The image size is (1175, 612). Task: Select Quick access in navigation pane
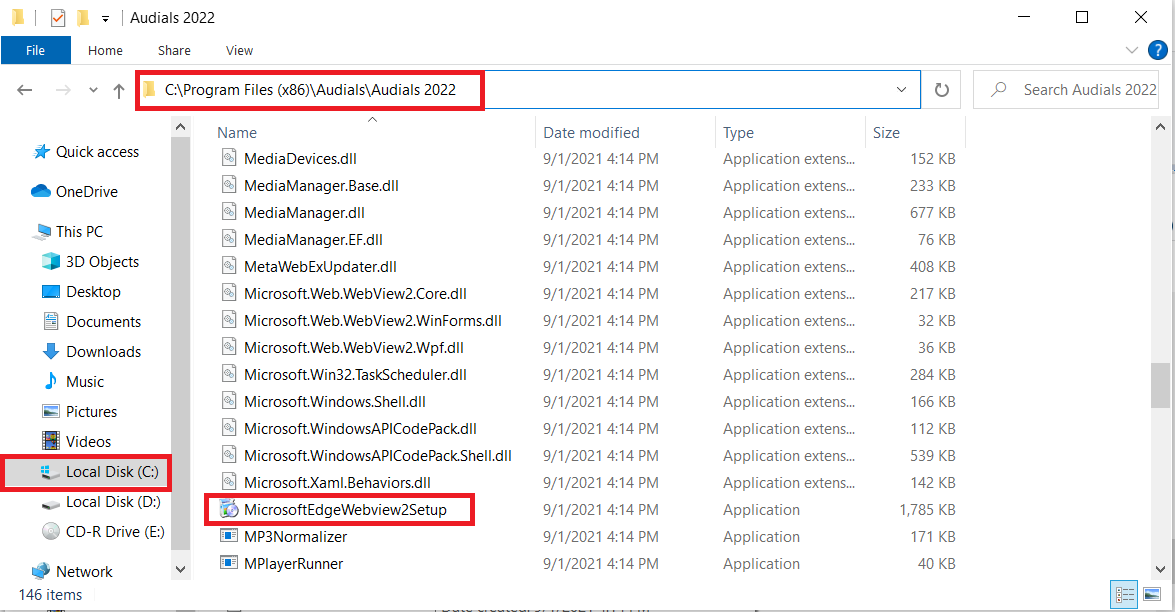(86, 152)
